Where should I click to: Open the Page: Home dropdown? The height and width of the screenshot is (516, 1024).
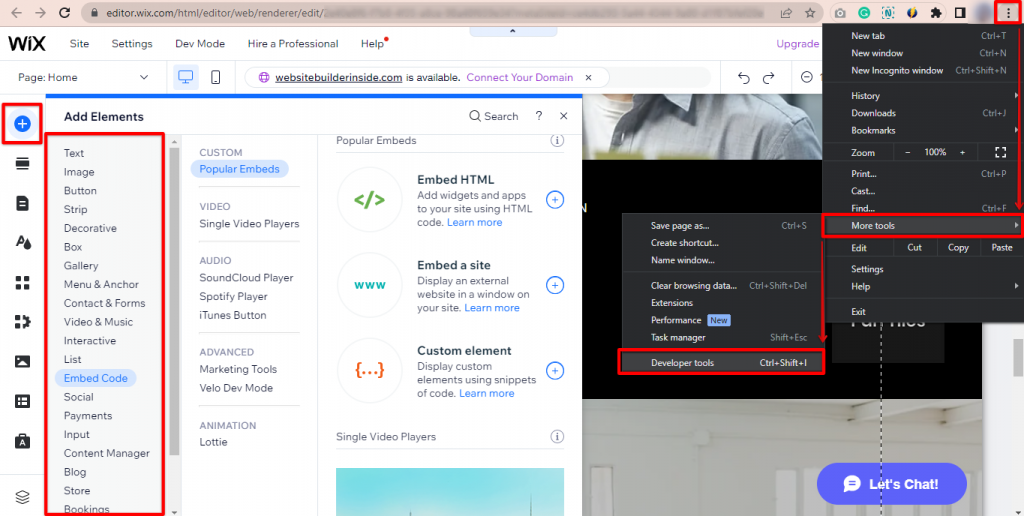84,77
